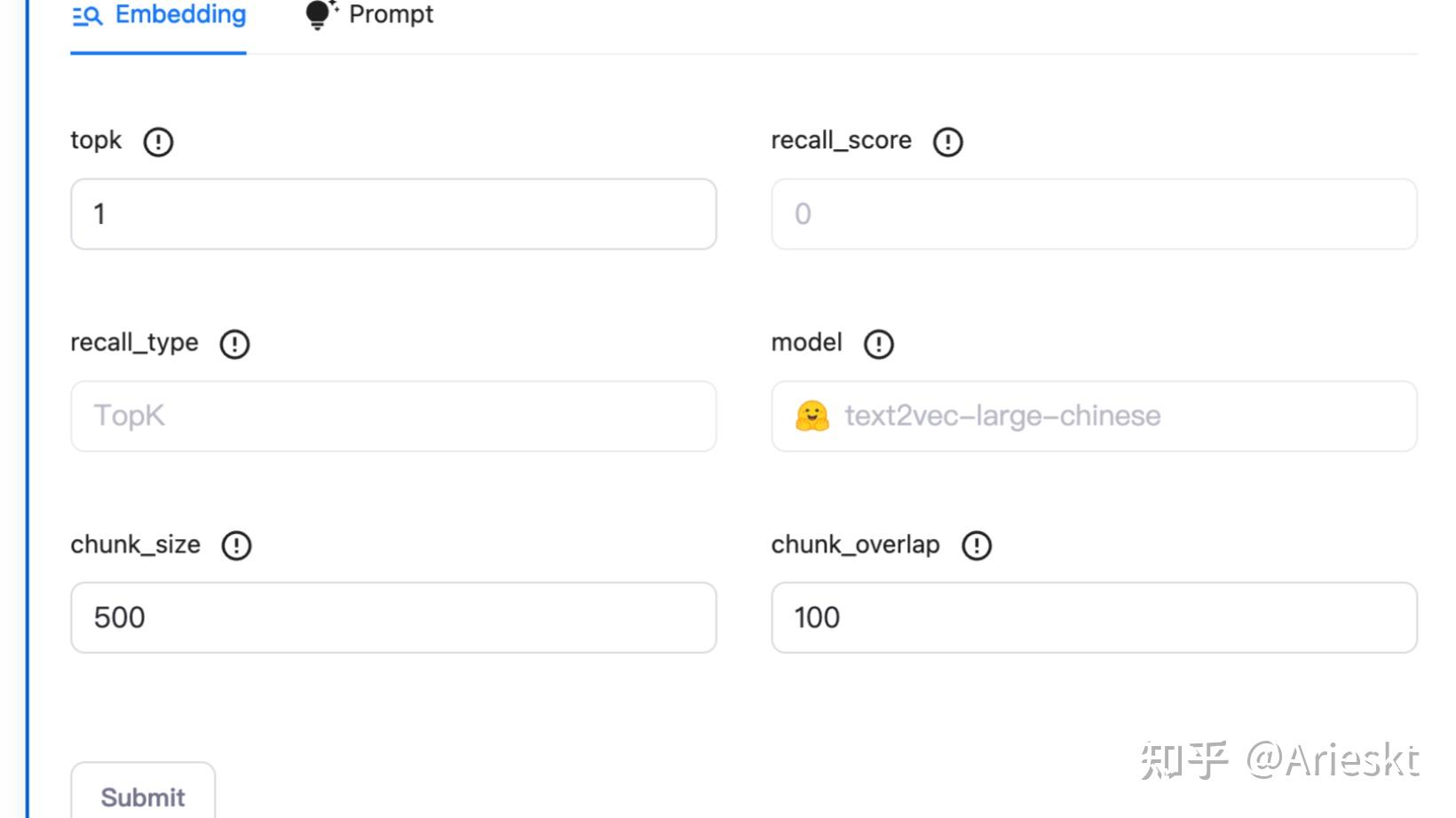Click the recall_score input field
This screenshot has width=1456, height=818.
tap(1094, 214)
